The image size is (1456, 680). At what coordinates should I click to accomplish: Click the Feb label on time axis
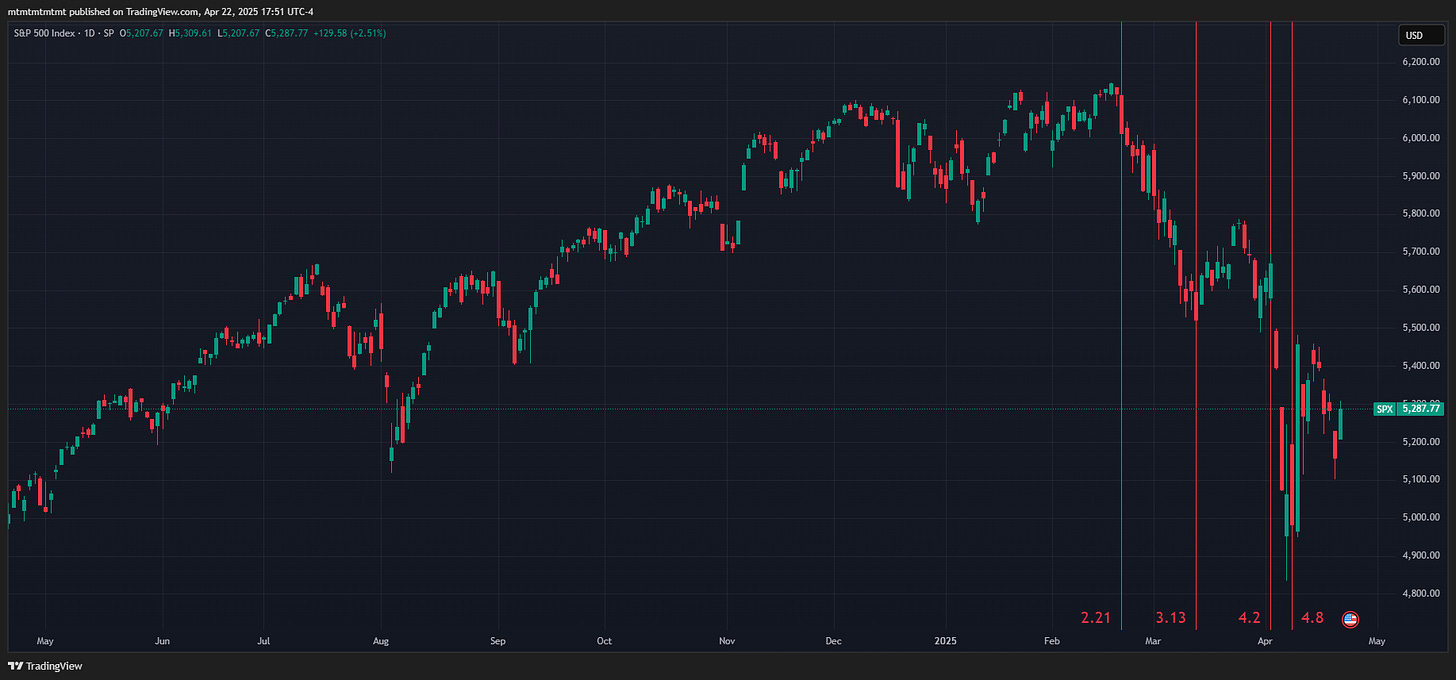click(x=1051, y=639)
